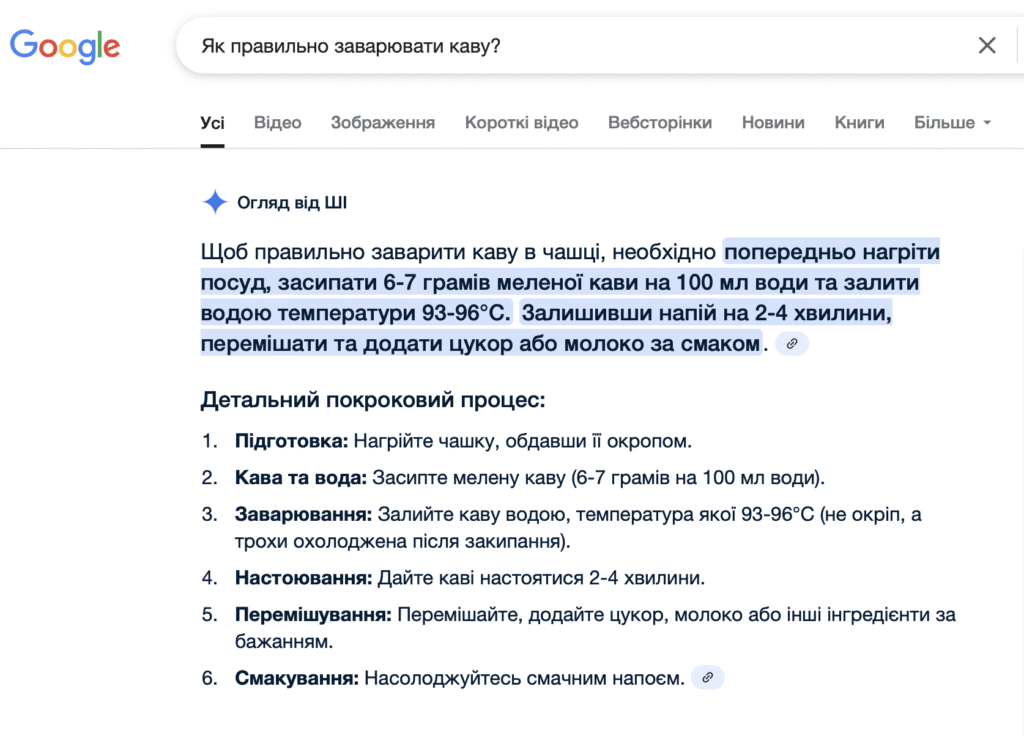Screen dimensions: 1024x736
Task: Select the Книги tab
Action: 859,123
